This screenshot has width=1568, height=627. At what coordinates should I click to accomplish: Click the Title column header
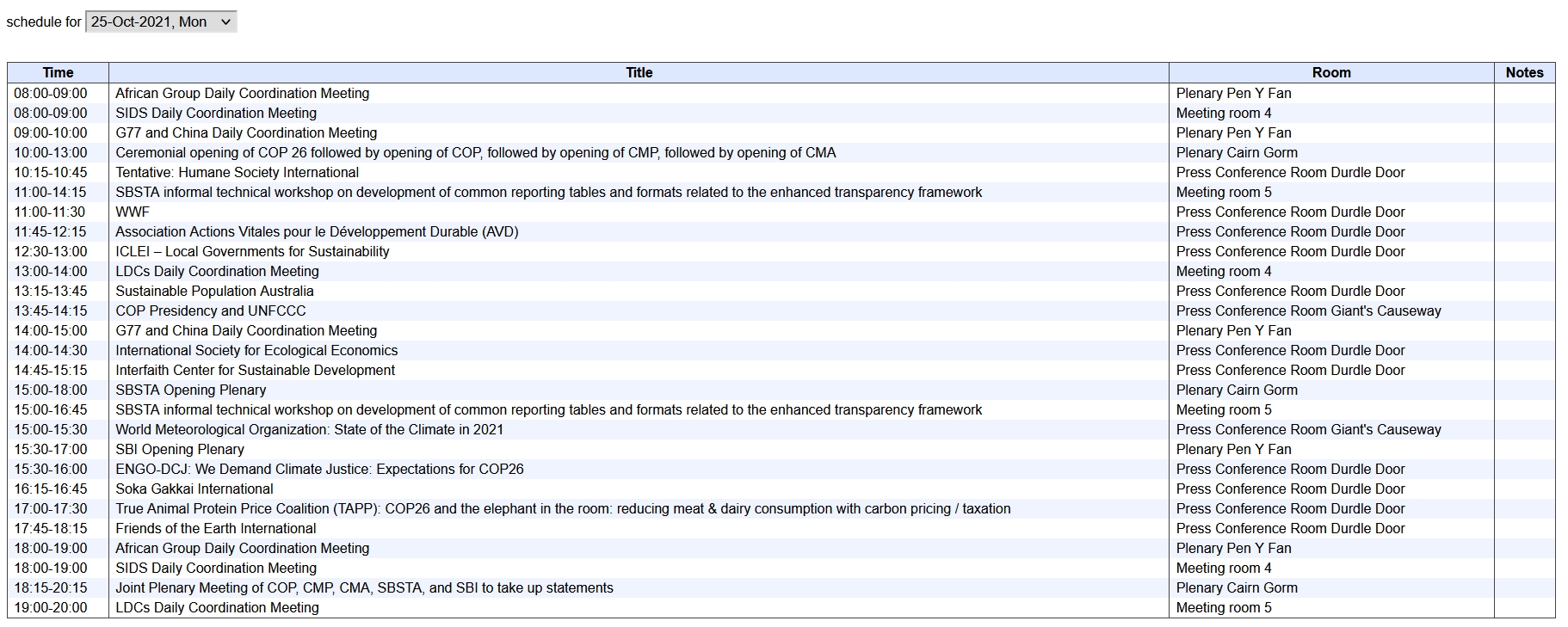(639, 72)
